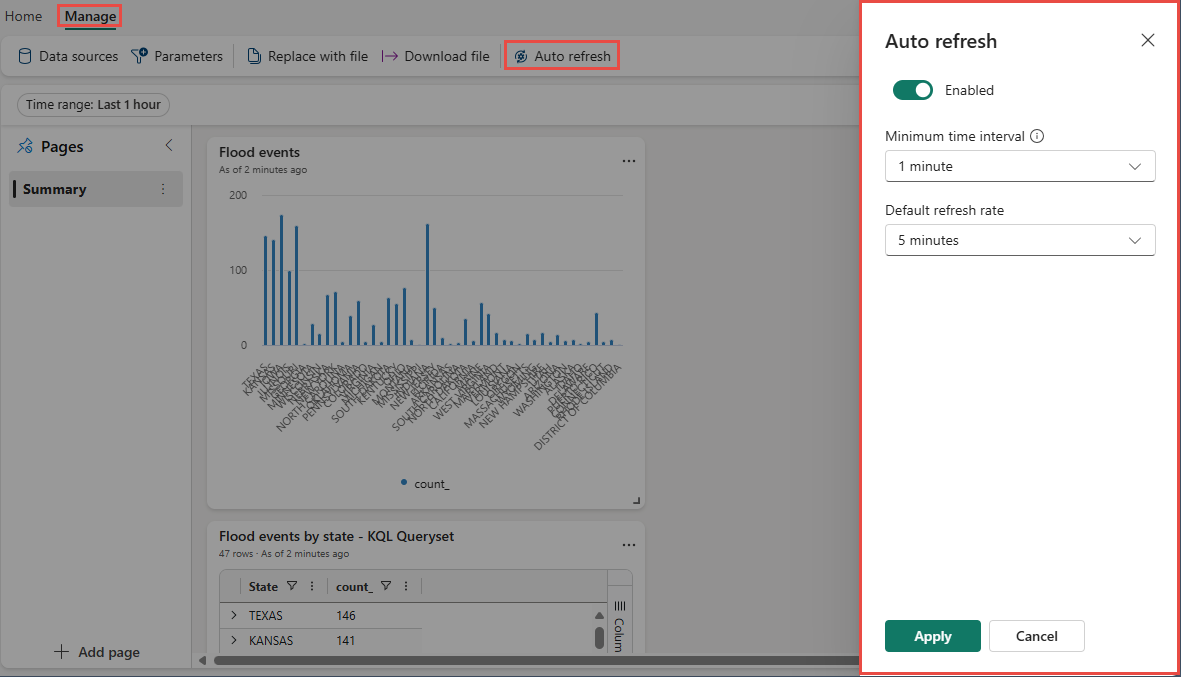The width and height of the screenshot is (1181, 677).
Task: Click the 146 count cell
Action: 346,616
